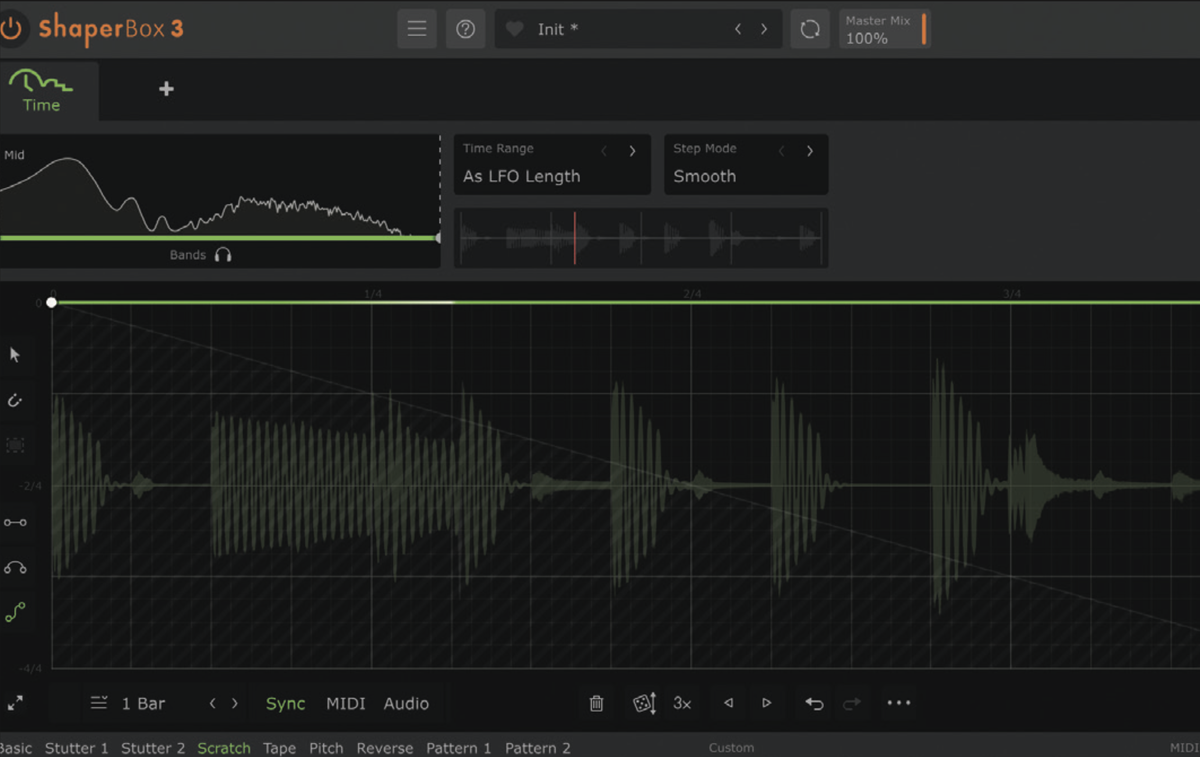Browse next Step Mode option
The image size is (1200, 757).
coord(810,150)
